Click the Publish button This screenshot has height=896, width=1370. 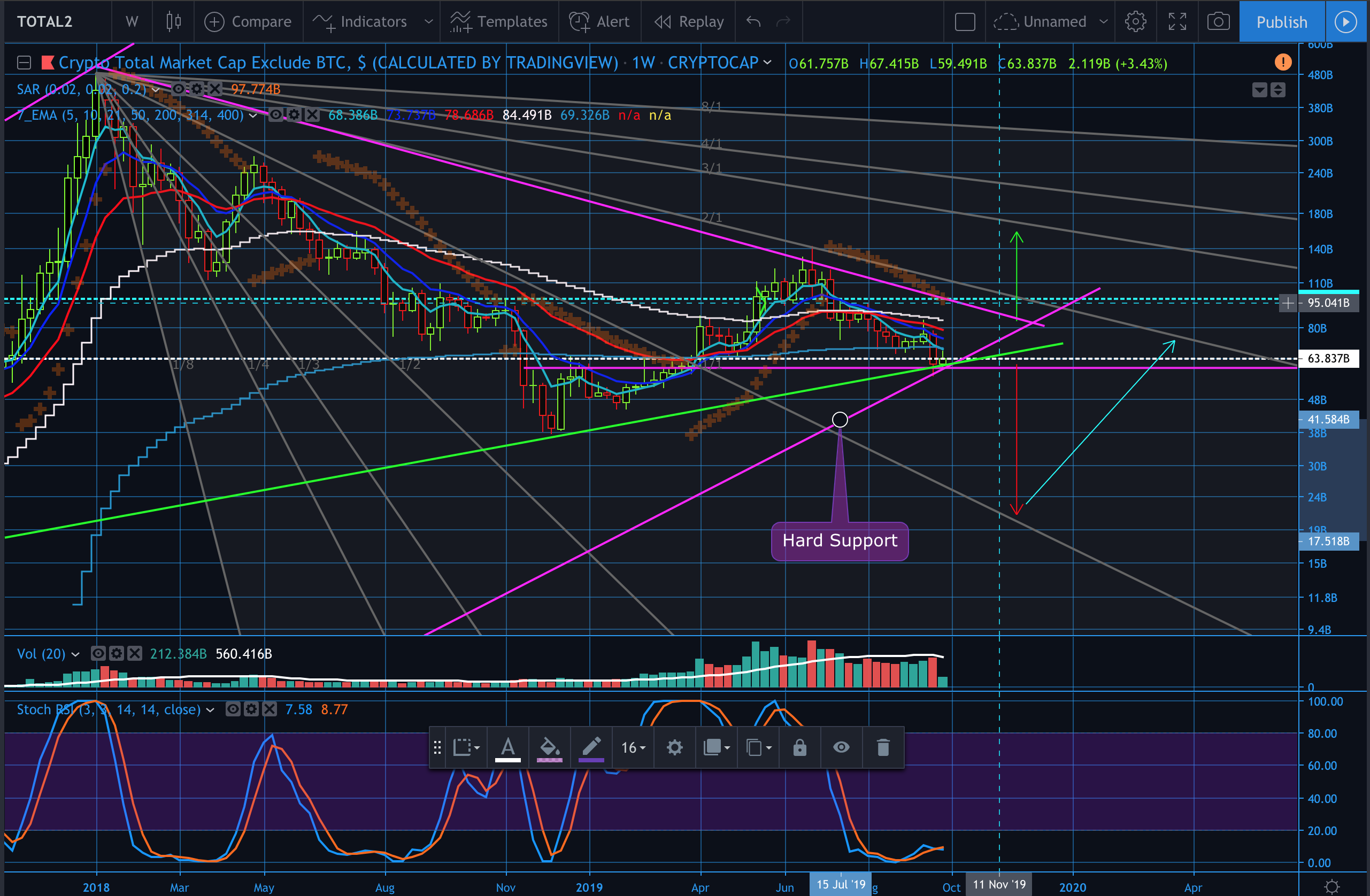point(1281,22)
